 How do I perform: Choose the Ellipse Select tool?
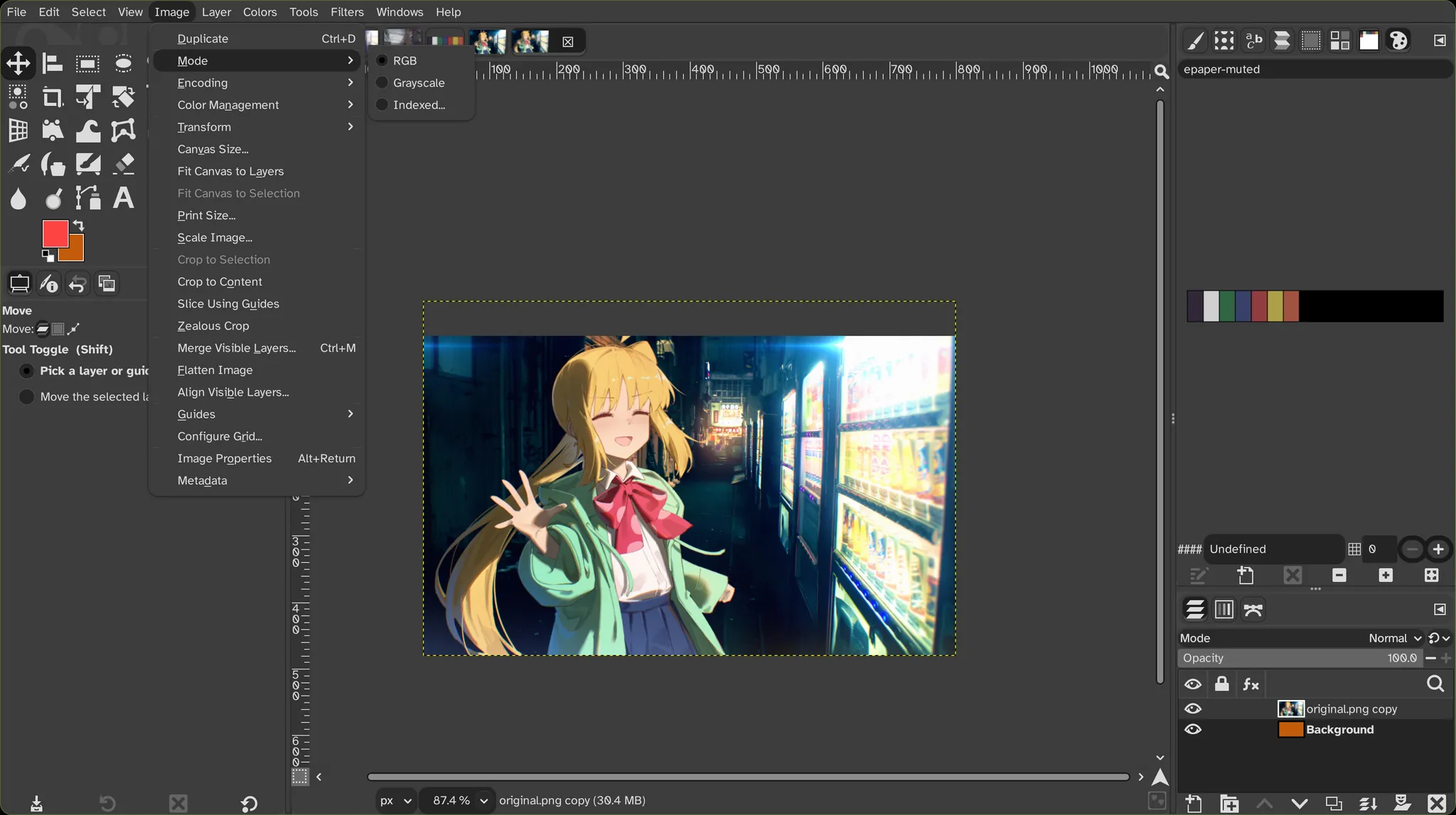pyautogui.click(x=123, y=63)
